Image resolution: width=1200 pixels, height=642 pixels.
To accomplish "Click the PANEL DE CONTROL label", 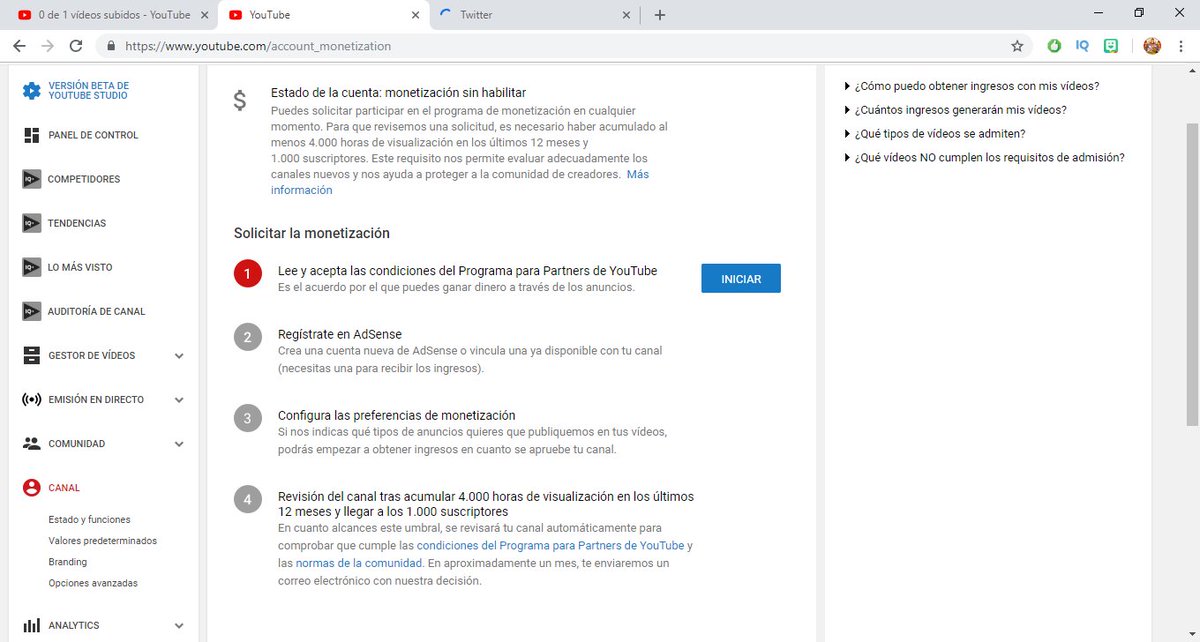I will (x=93, y=135).
